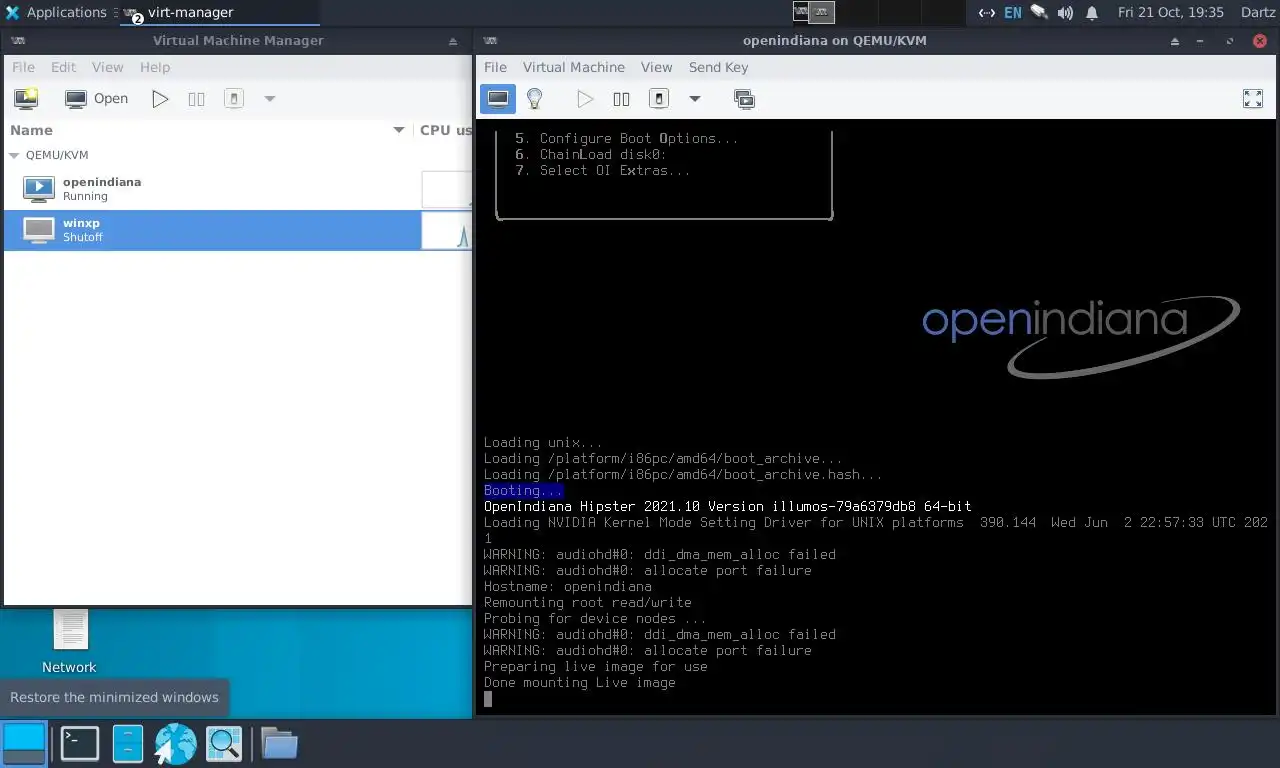Launch the web browser from the dock
This screenshot has height=768, width=1280.
click(x=175, y=743)
